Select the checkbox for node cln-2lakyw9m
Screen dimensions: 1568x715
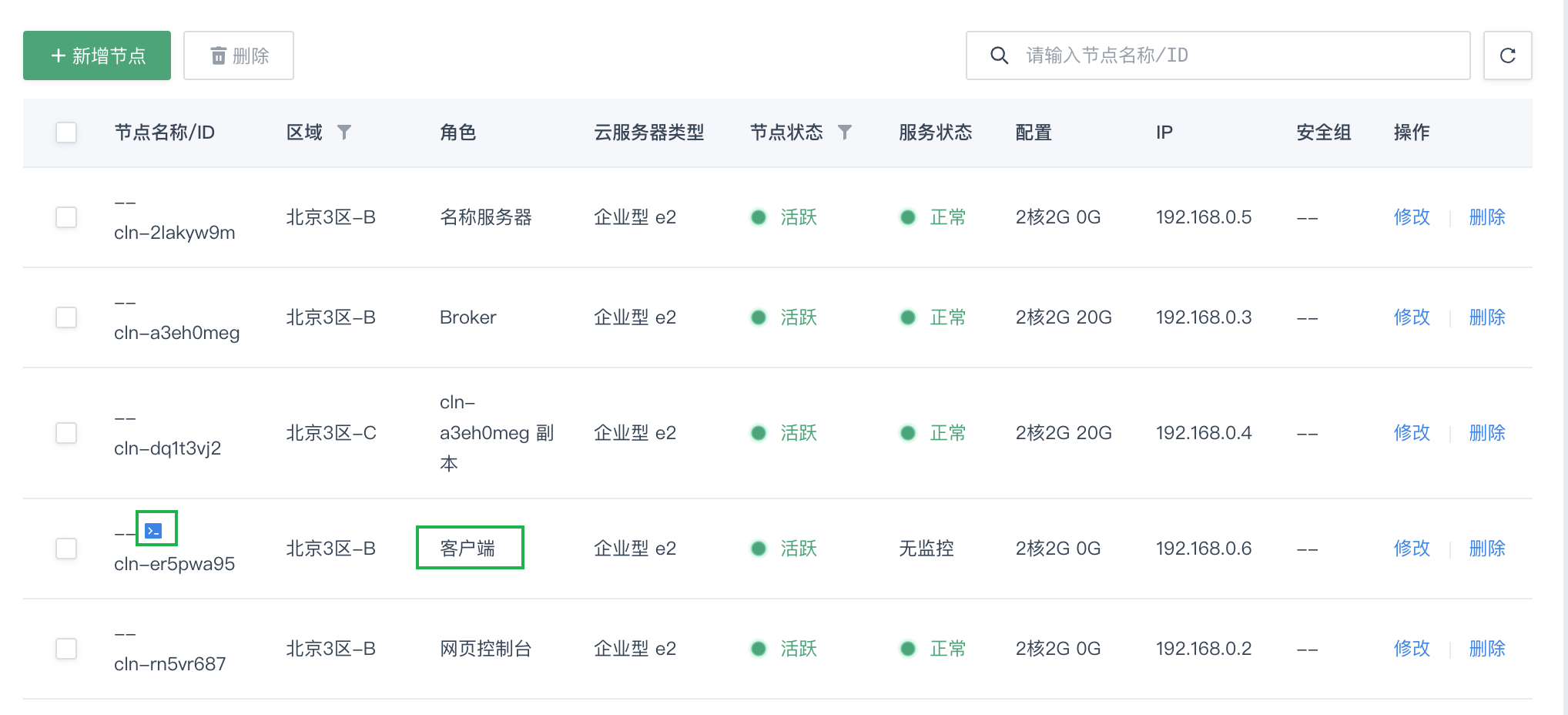click(x=66, y=217)
